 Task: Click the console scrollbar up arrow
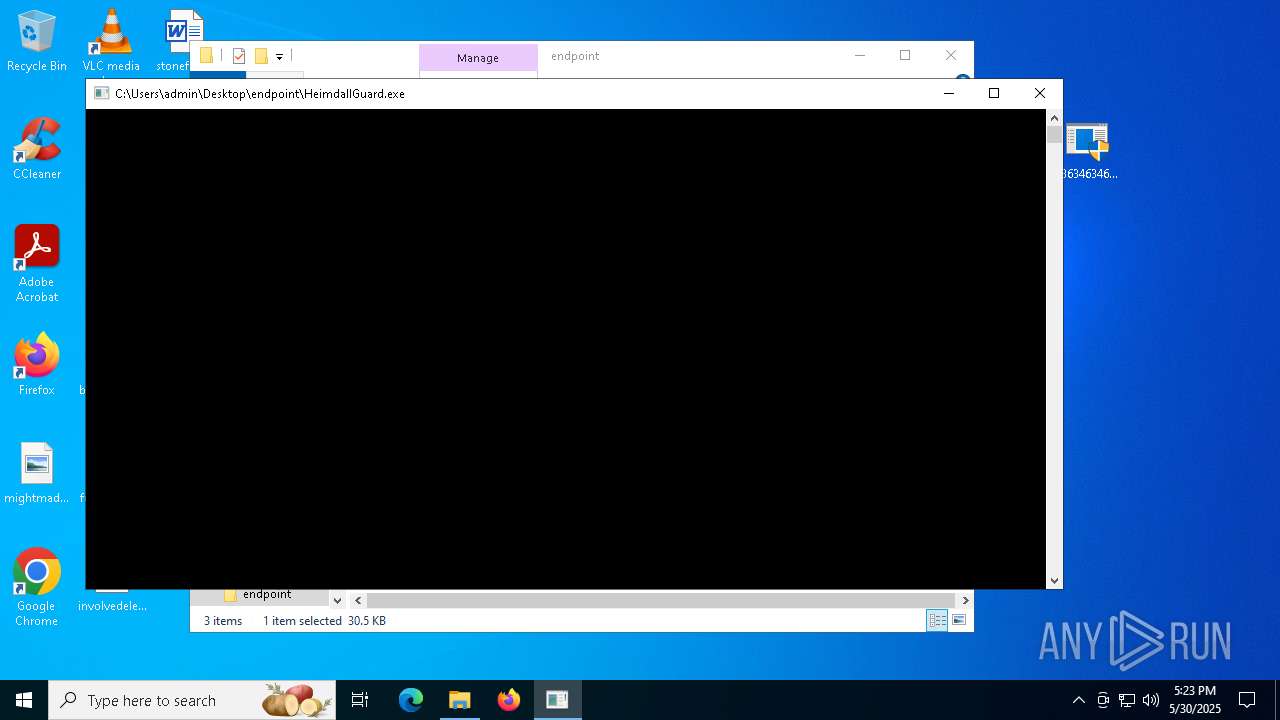1054,118
